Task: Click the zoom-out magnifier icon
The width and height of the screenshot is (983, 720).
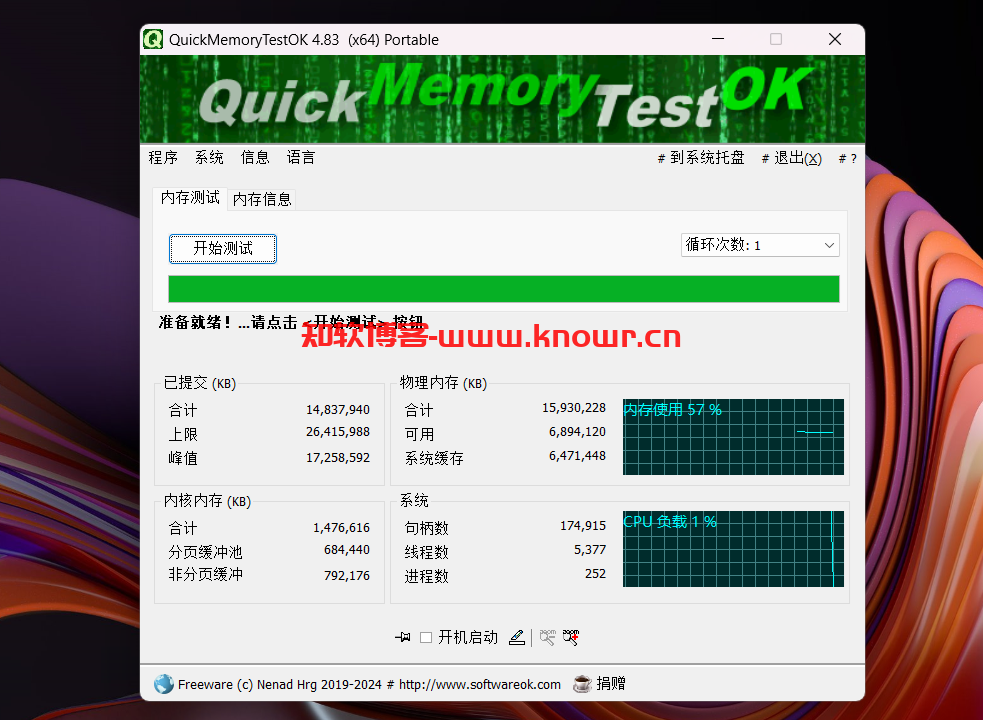Action: point(547,638)
